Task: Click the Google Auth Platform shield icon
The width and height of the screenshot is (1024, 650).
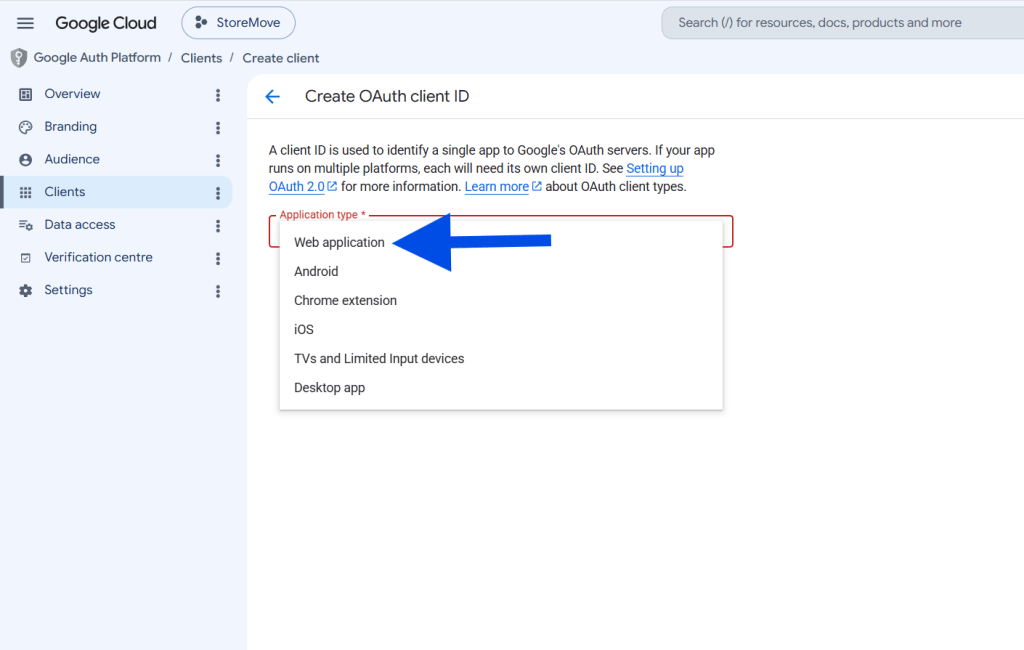Action: tap(19, 58)
